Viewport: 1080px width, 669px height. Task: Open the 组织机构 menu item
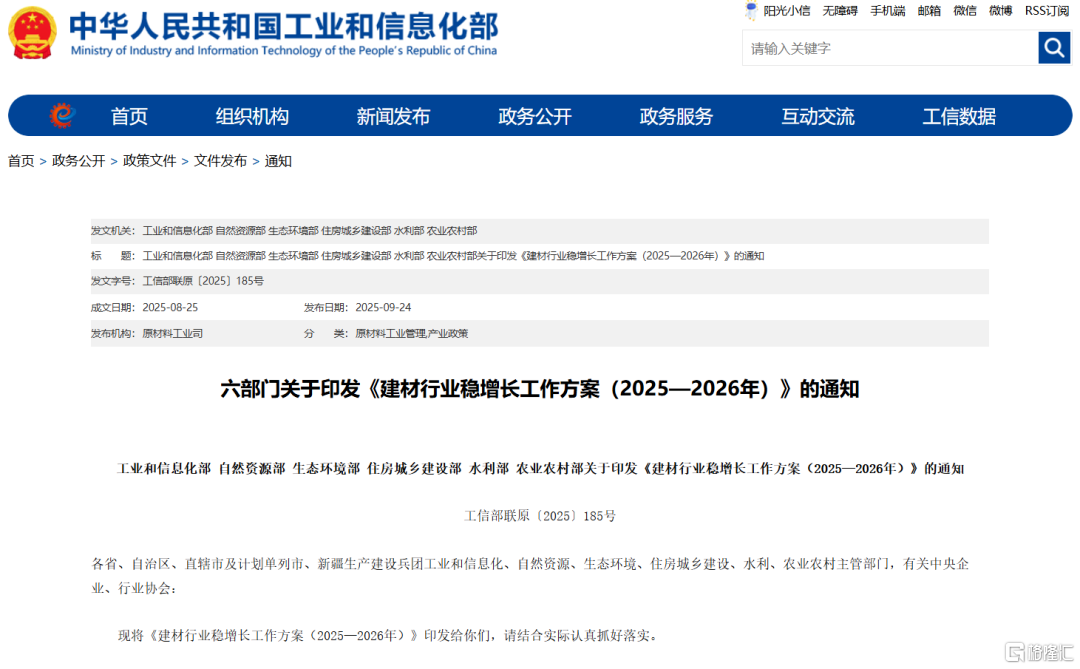[252, 116]
